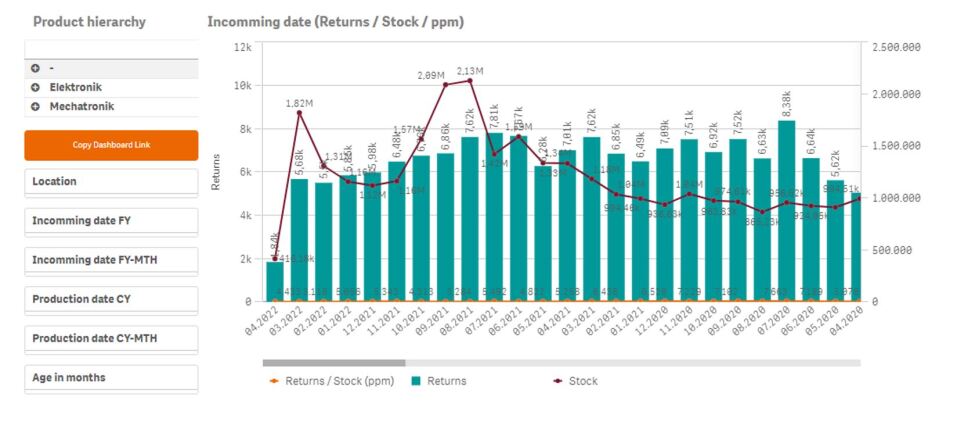Open the Age in months filter
The image size is (957, 422).
(x=111, y=378)
